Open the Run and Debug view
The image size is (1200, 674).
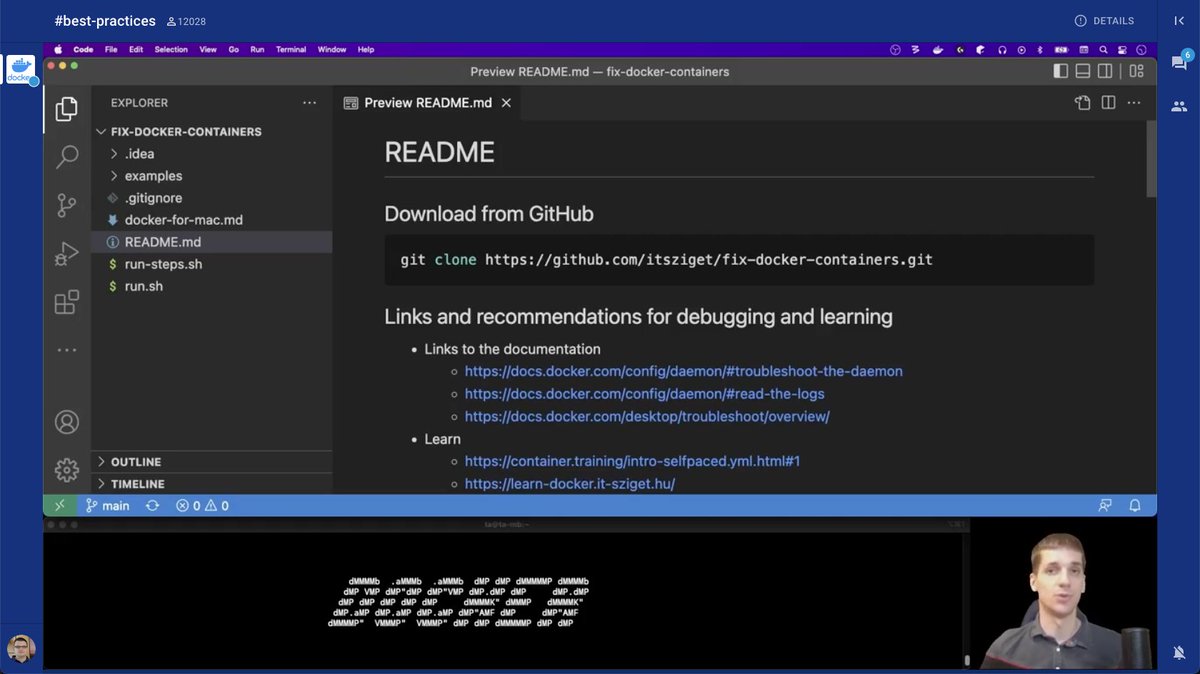click(x=67, y=254)
